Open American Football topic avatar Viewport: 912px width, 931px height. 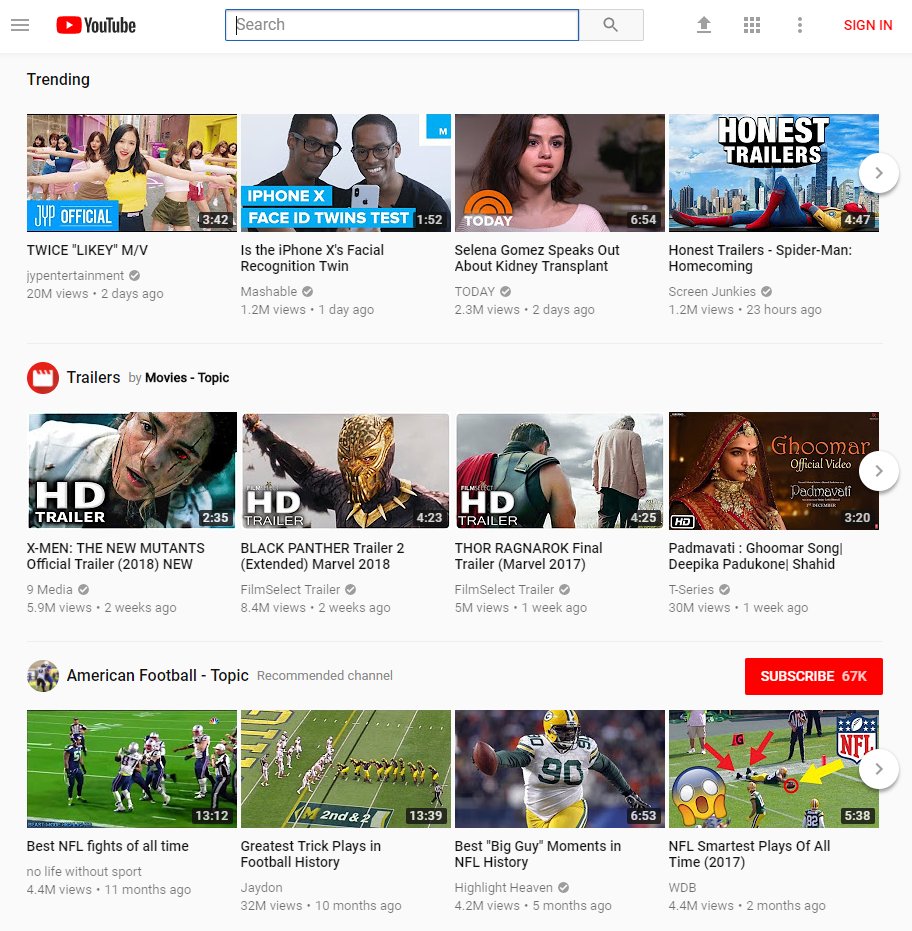43,676
